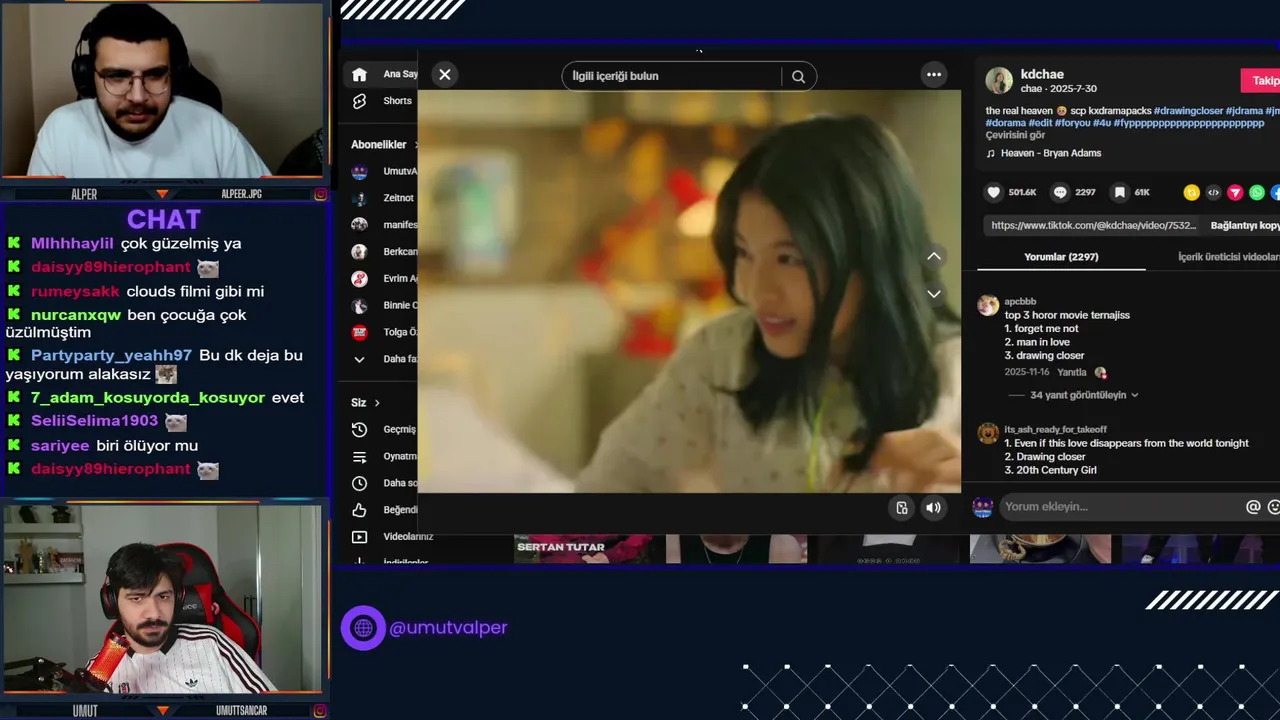Click chat message 'clouds filmi gibi mi'

coord(195,291)
